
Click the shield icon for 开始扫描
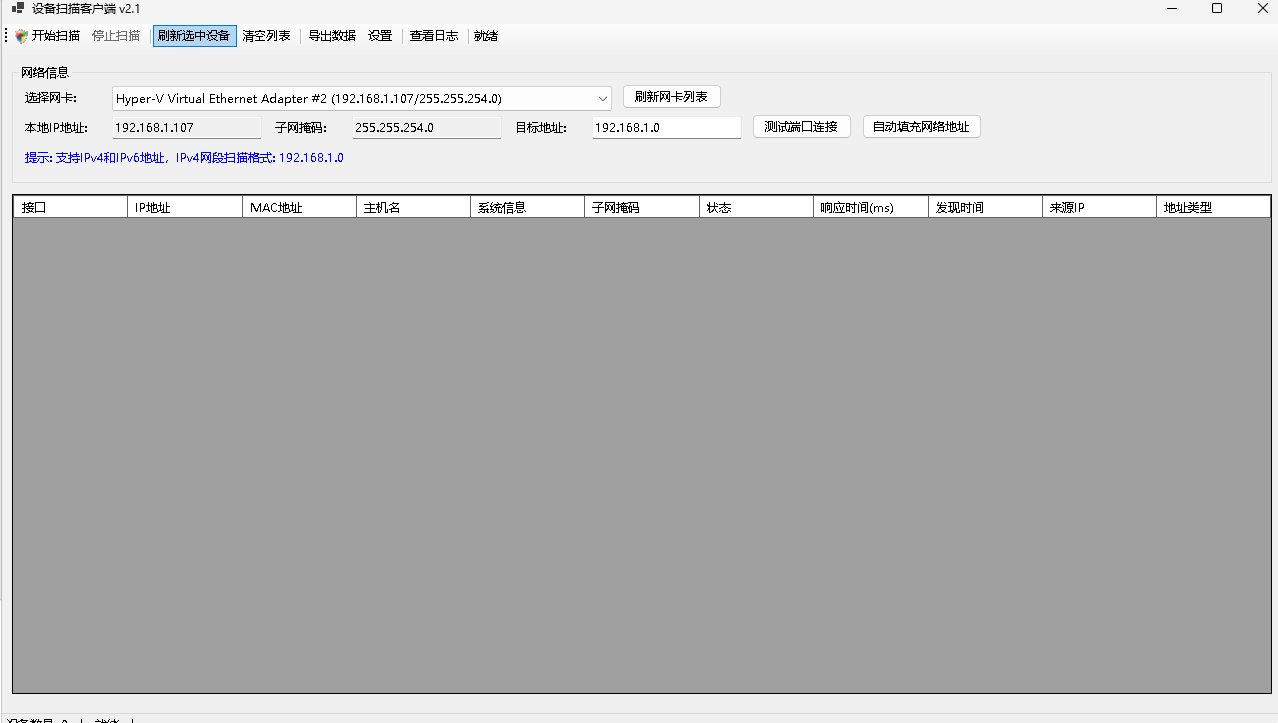(x=21, y=36)
